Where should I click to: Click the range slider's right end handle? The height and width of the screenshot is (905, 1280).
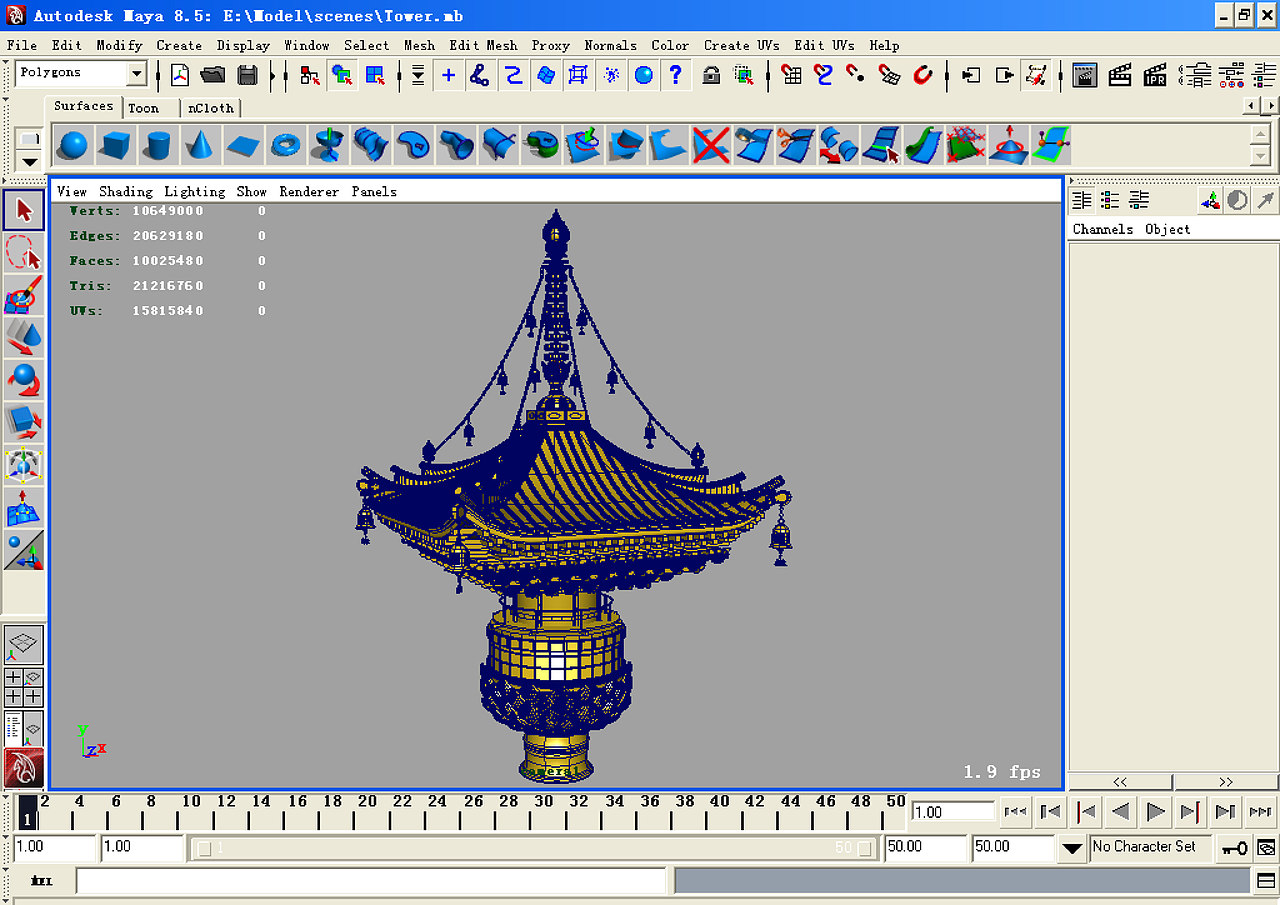(864, 849)
